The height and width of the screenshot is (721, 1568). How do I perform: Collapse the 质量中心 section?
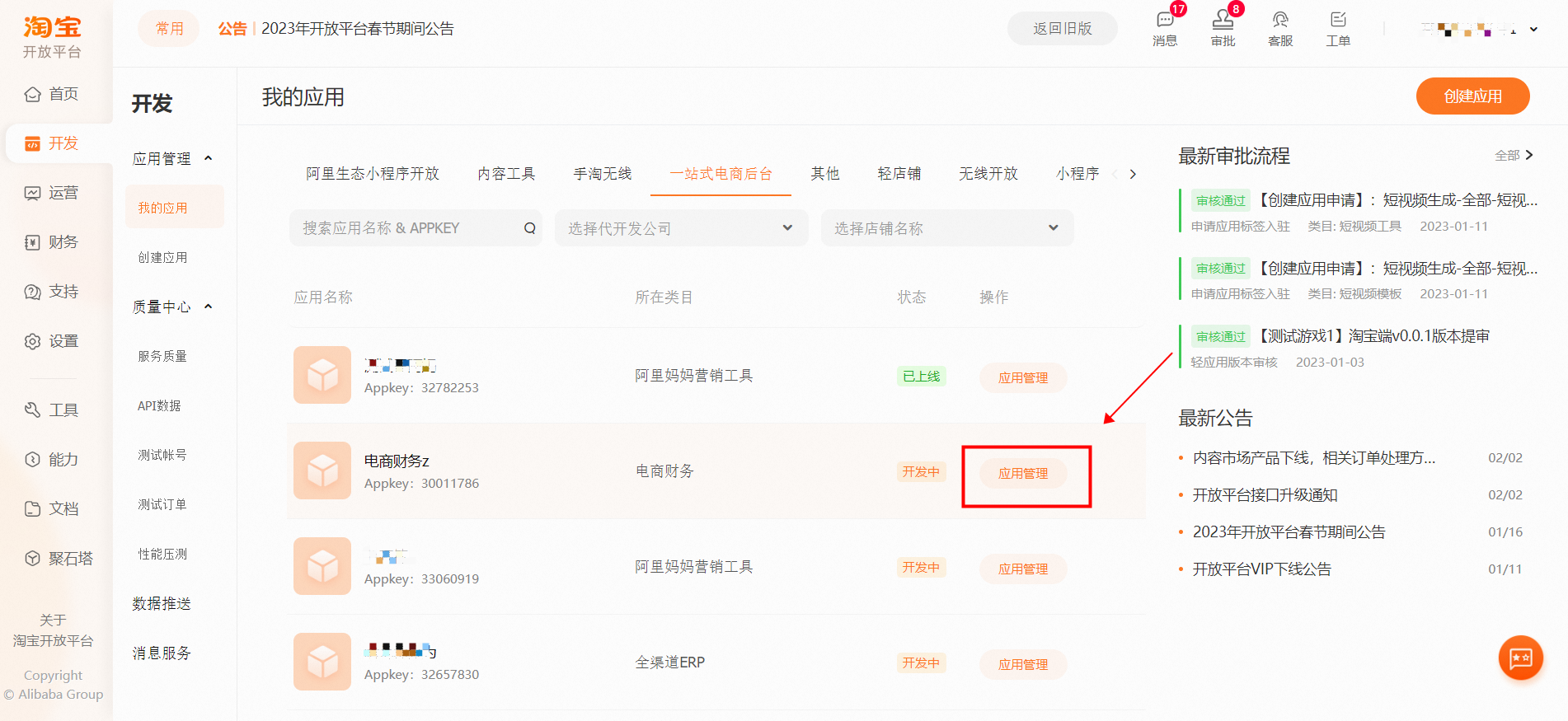click(209, 307)
